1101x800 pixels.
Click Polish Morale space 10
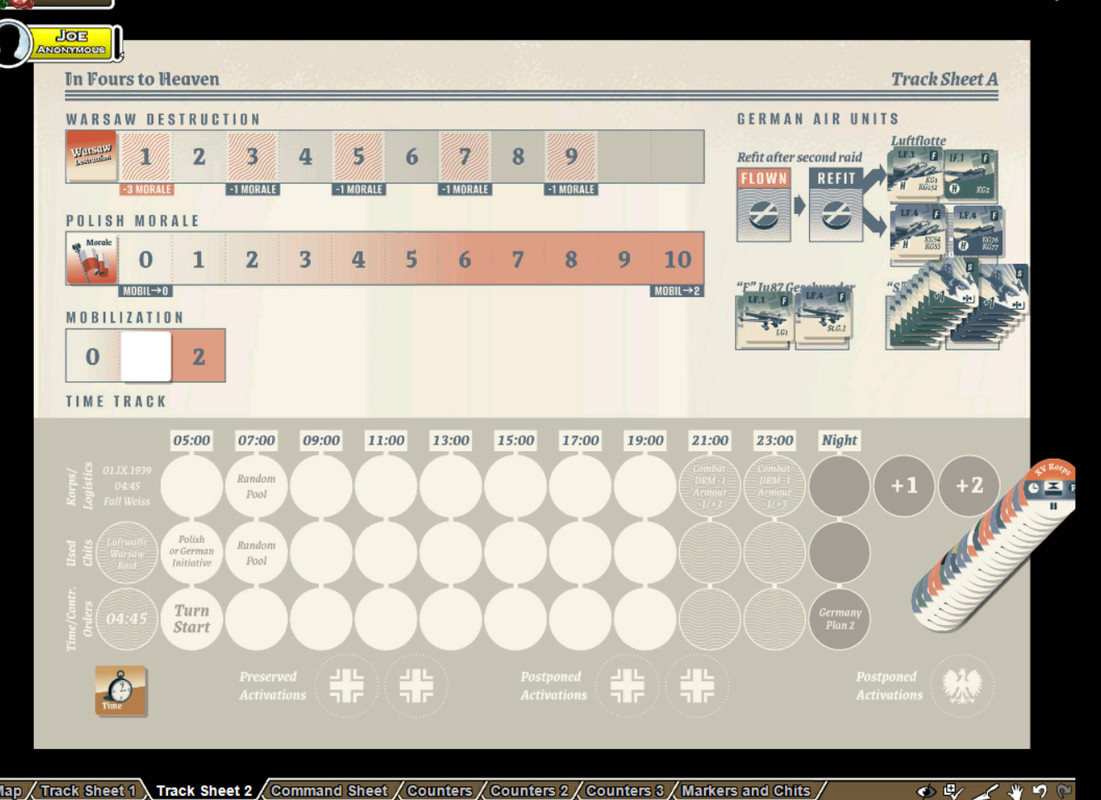pos(678,258)
